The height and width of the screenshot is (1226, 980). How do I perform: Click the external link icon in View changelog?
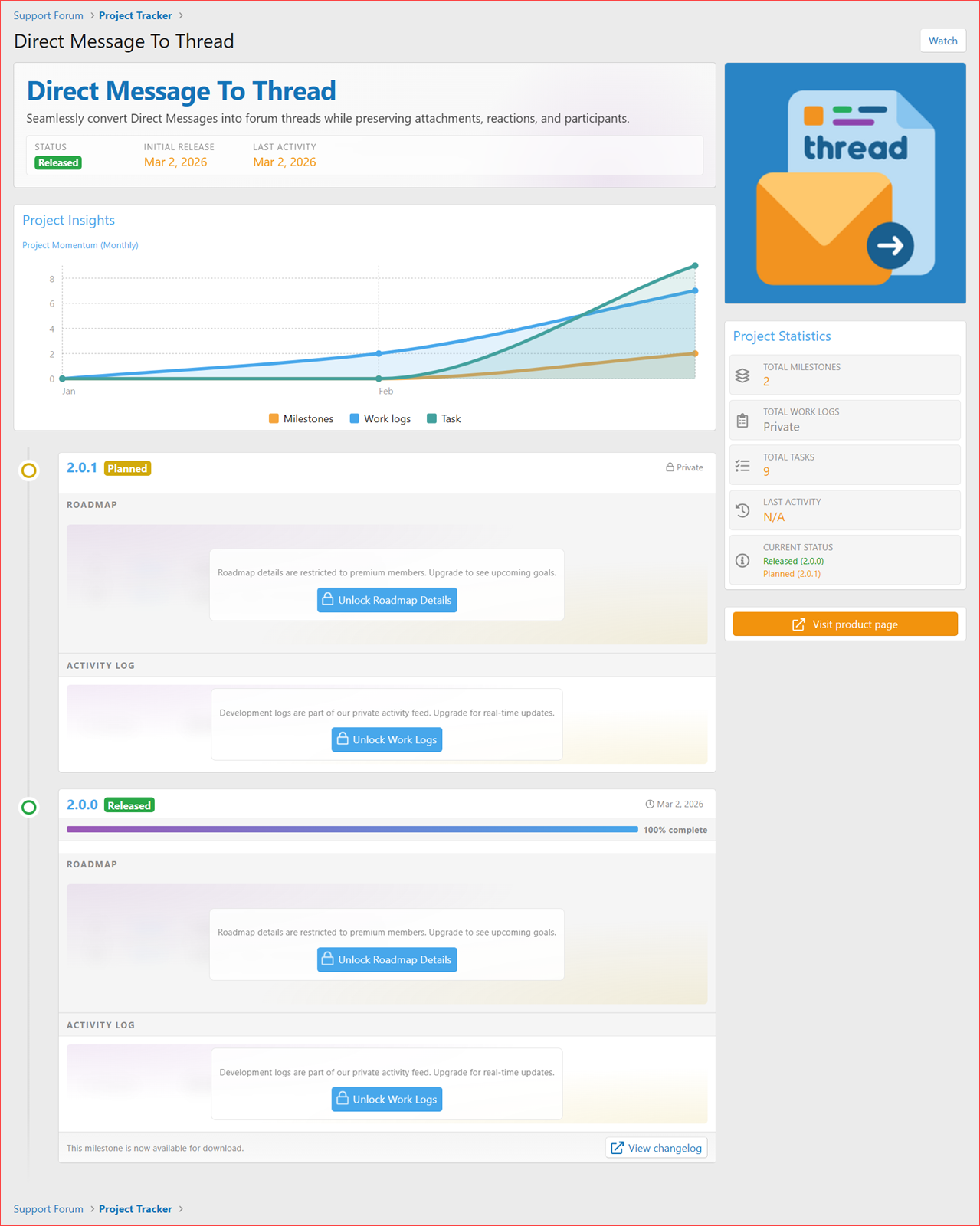(x=617, y=1148)
